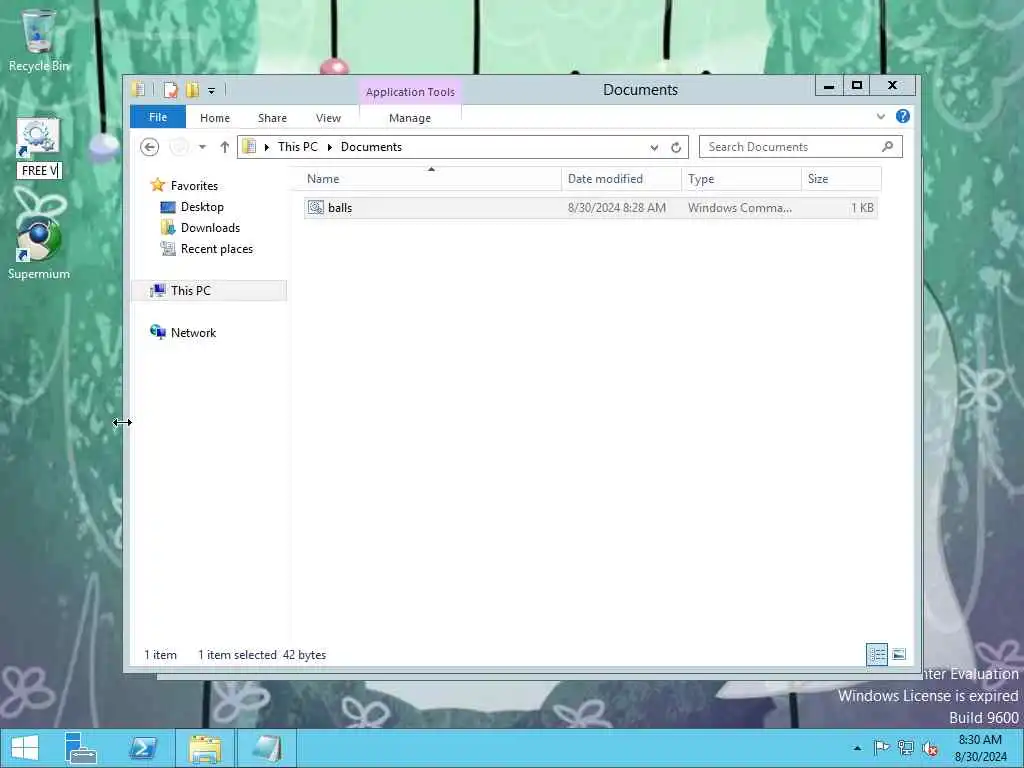Open the Notepad taskbar item
1024x768 pixels.
[x=267, y=748]
